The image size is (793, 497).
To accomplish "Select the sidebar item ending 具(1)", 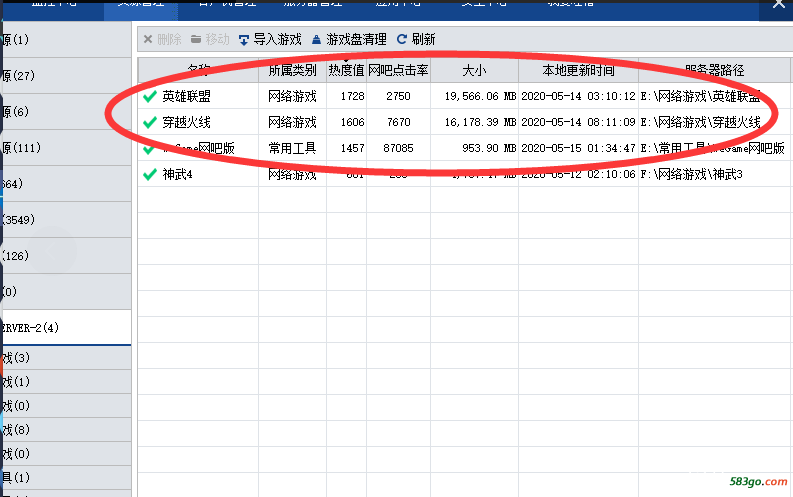I will tap(66, 477).
